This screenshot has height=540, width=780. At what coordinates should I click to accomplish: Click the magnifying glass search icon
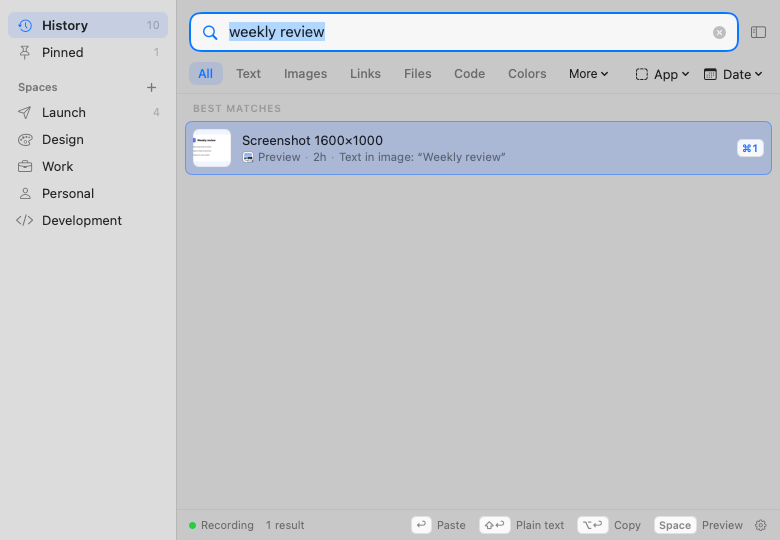click(x=210, y=33)
